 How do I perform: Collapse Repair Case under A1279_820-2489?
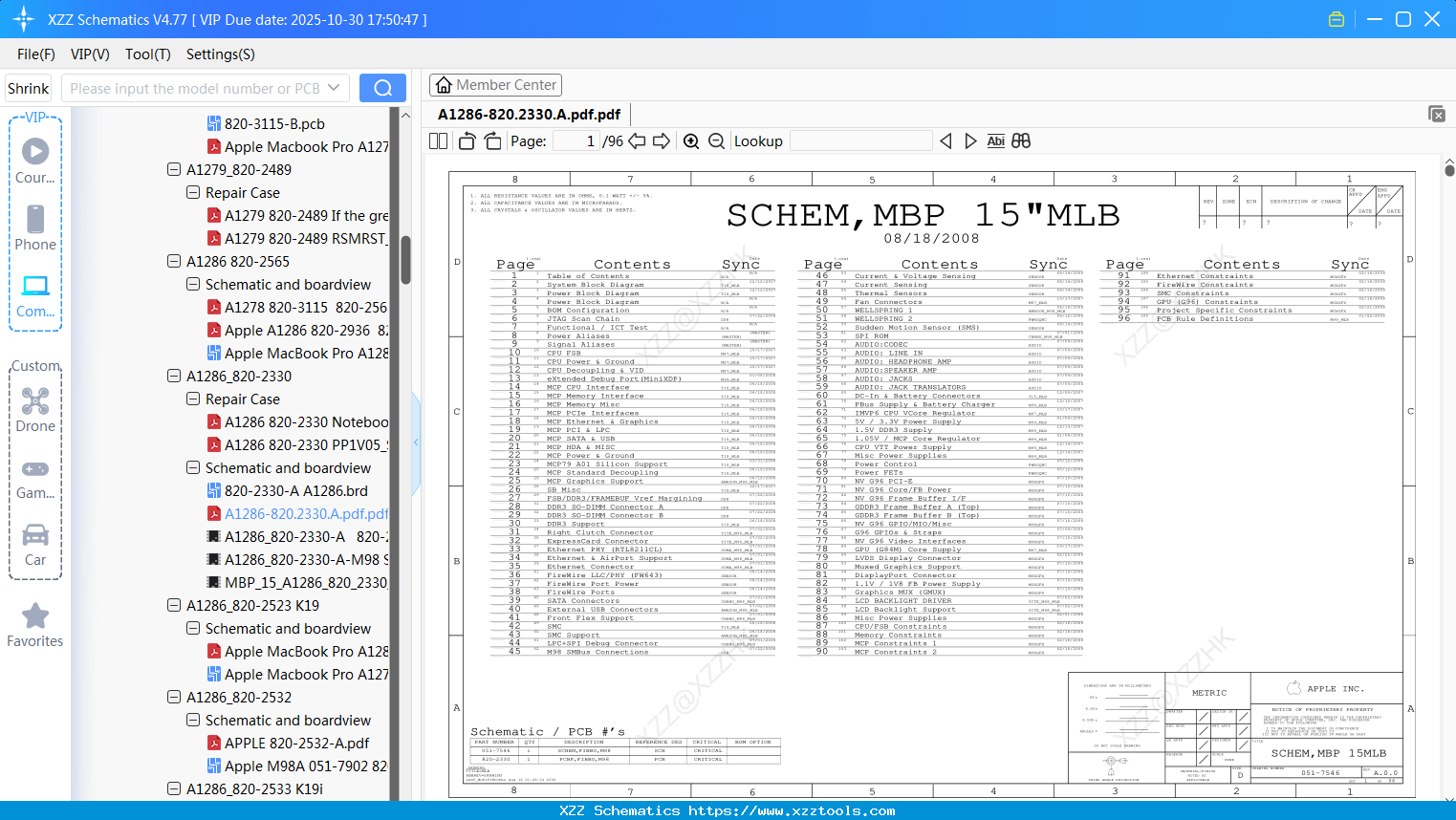click(x=193, y=192)
